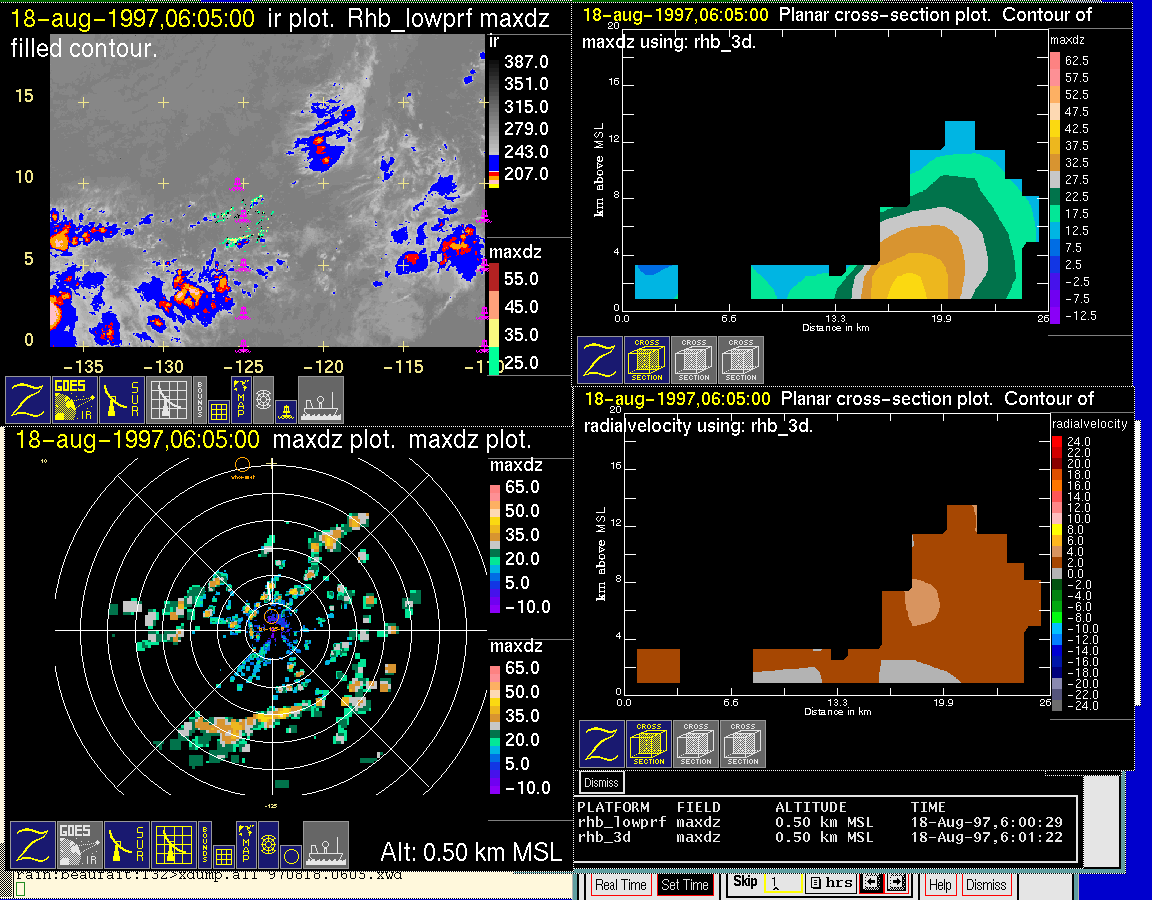This screenshot has height=900, width=1152.
Task: Click the Z icon under the radial velocity cross-section
Action: pyautogui.click(x=602, y=745)
